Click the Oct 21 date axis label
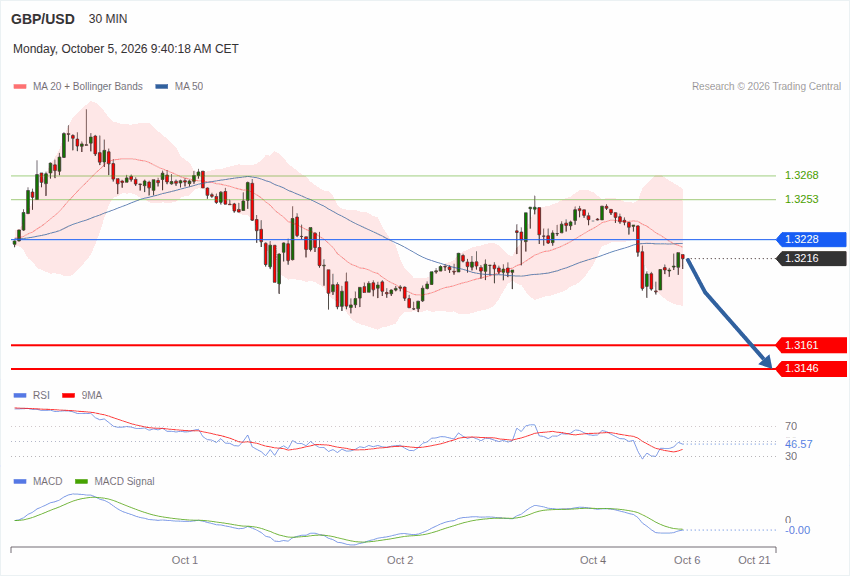The image size is (850, 576). [754, 560]
